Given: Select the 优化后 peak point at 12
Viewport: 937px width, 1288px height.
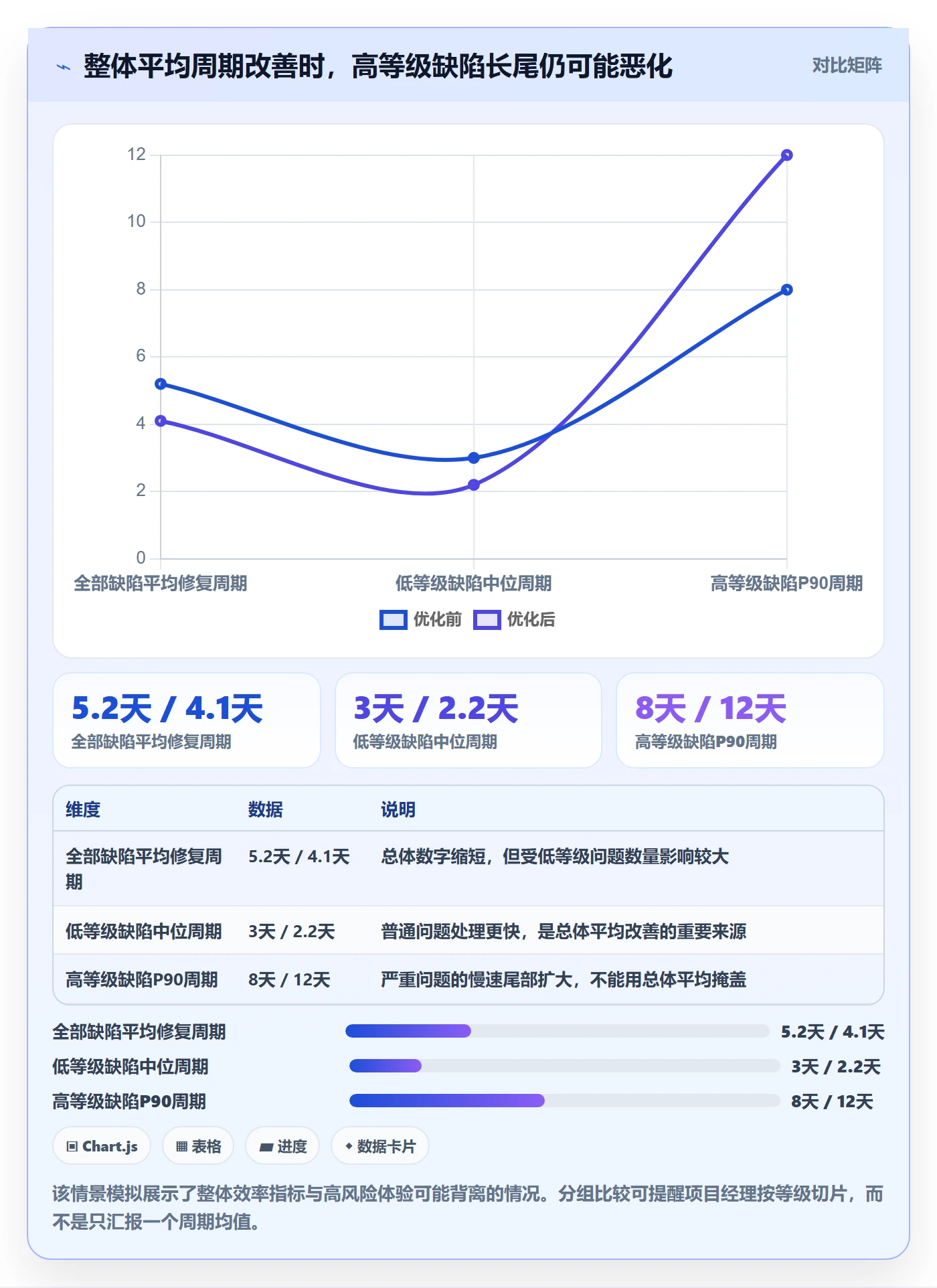Looking at the screenshot, I should [787, 155].
